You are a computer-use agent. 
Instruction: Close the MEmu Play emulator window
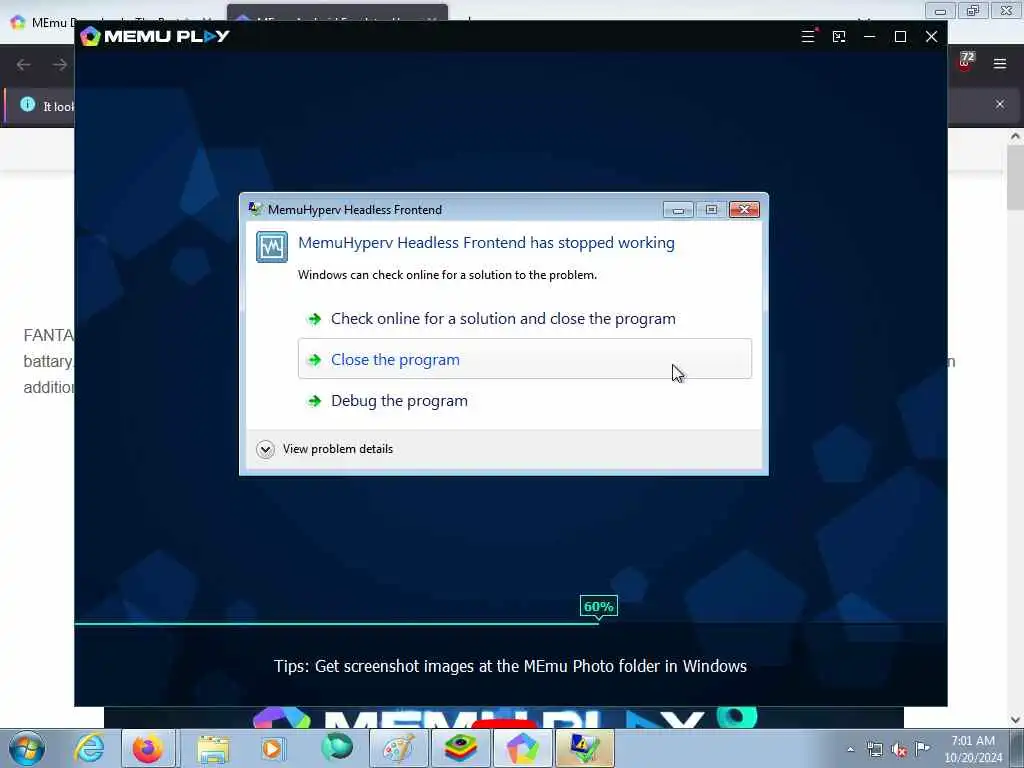pyautogui.click(x=931, y=37)
